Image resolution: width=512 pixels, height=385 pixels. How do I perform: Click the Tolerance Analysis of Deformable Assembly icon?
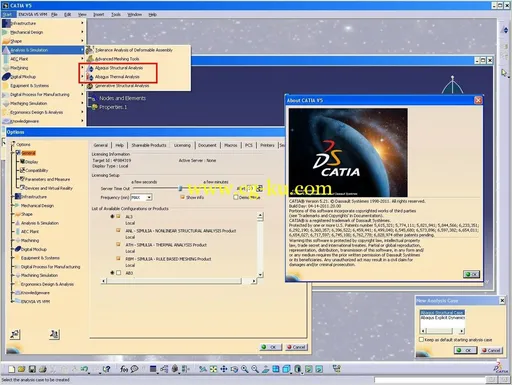89,50
